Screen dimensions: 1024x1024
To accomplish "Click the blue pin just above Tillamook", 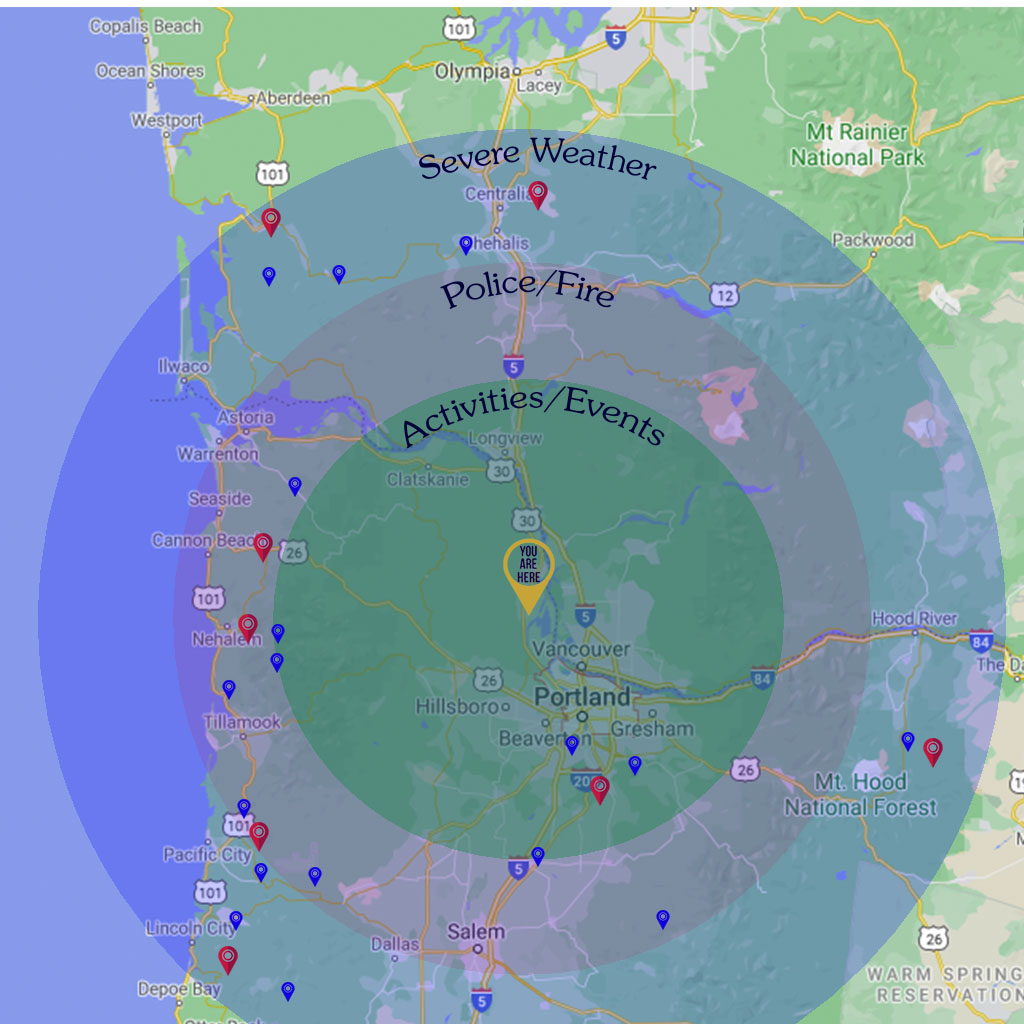I will click(x=229, y=689).
